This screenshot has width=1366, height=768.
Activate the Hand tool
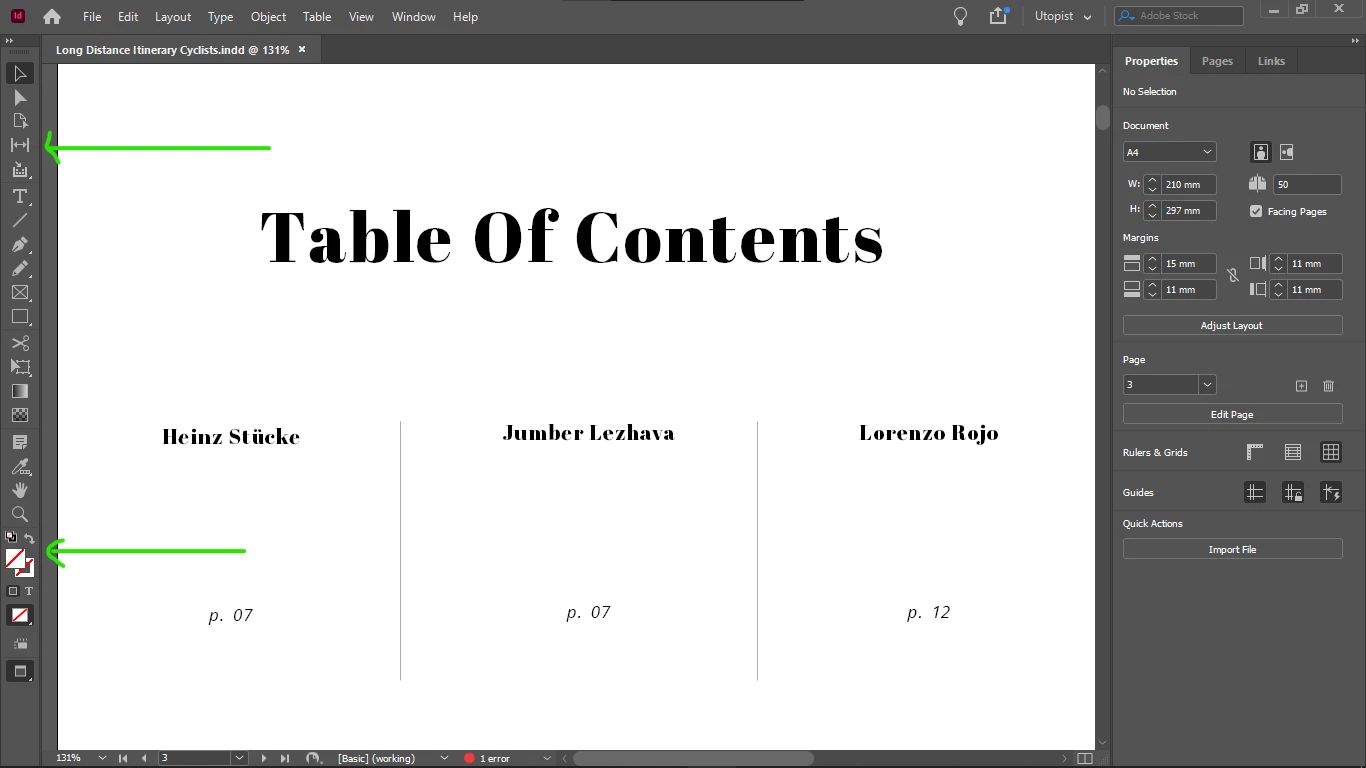(x=20, y=490)
